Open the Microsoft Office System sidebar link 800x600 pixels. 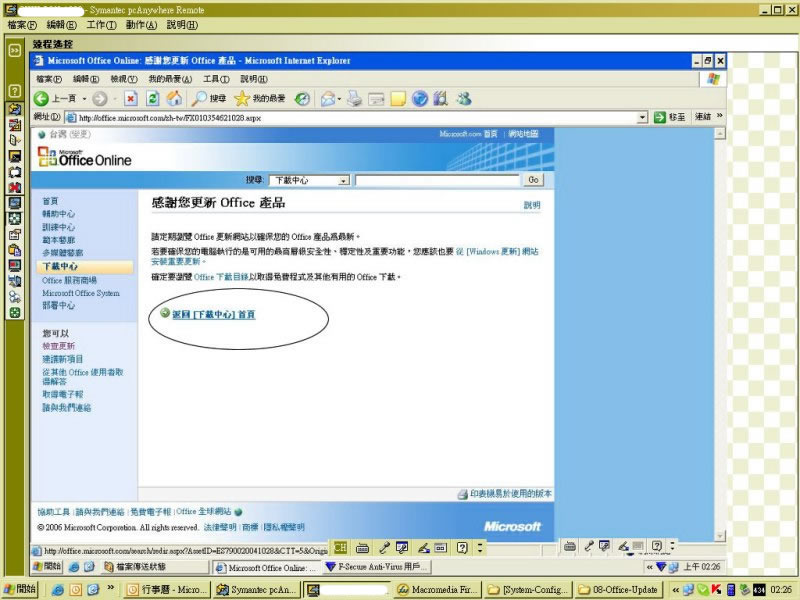coord(81,293)
